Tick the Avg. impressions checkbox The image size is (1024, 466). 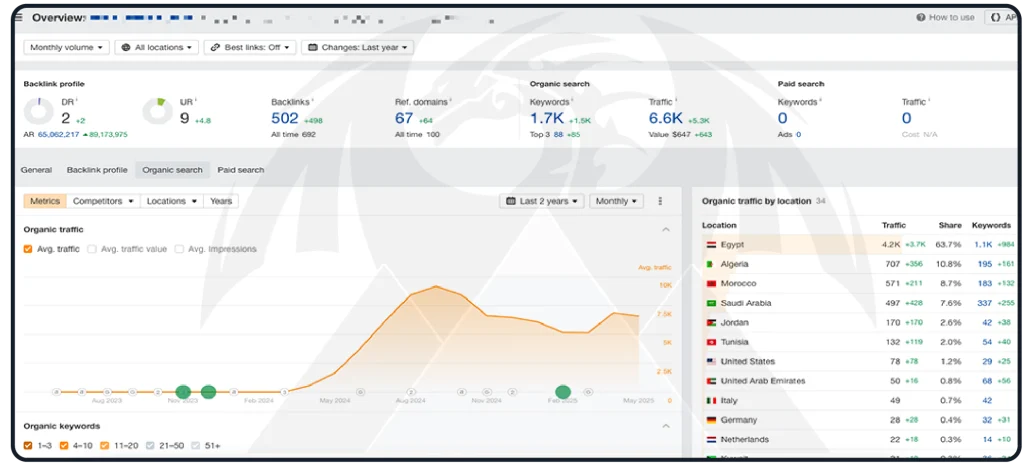179,249
